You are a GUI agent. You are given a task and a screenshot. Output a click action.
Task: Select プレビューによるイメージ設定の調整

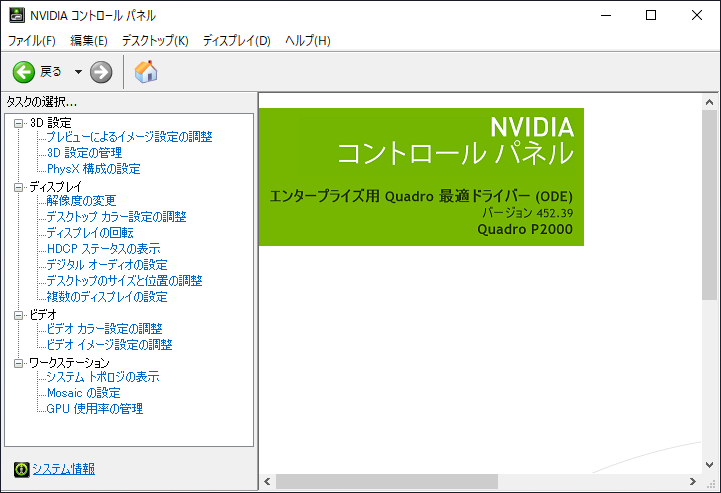pos(129,137)
